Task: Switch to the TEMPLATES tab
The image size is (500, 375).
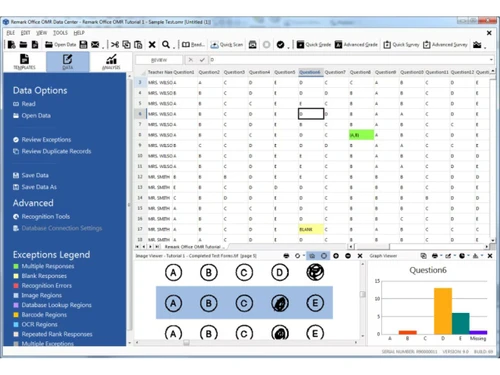Action: tap(24, 62)
